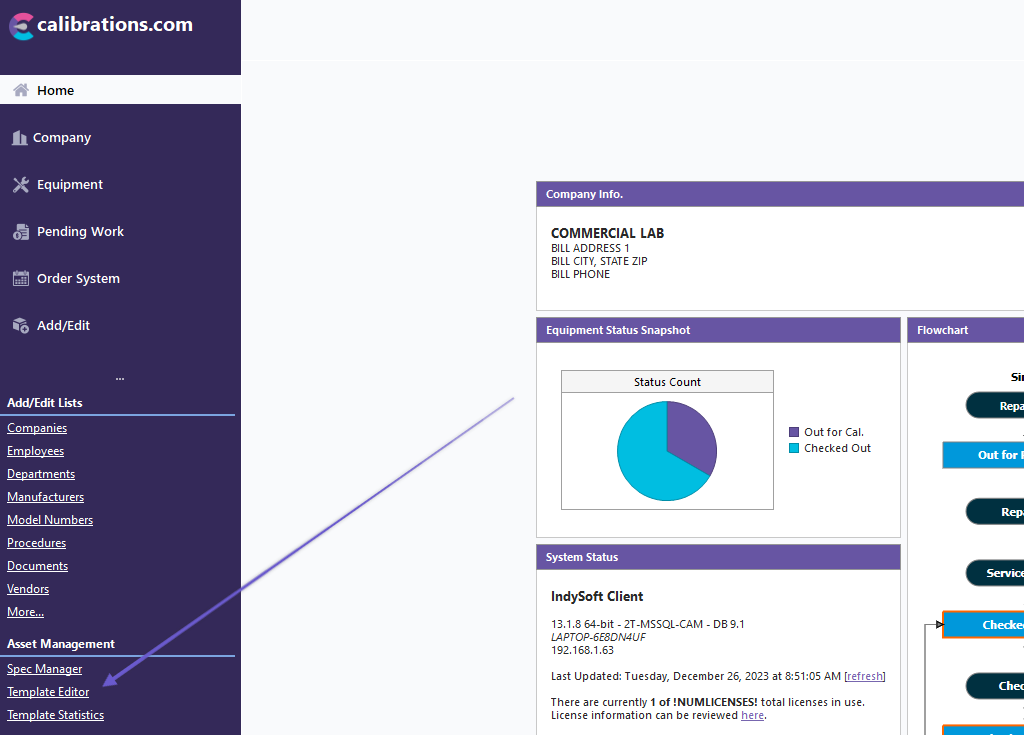Open the Companies list link
Image resolution: width=1024 pixels, height=735 pixels.
[x=37, y=428]
